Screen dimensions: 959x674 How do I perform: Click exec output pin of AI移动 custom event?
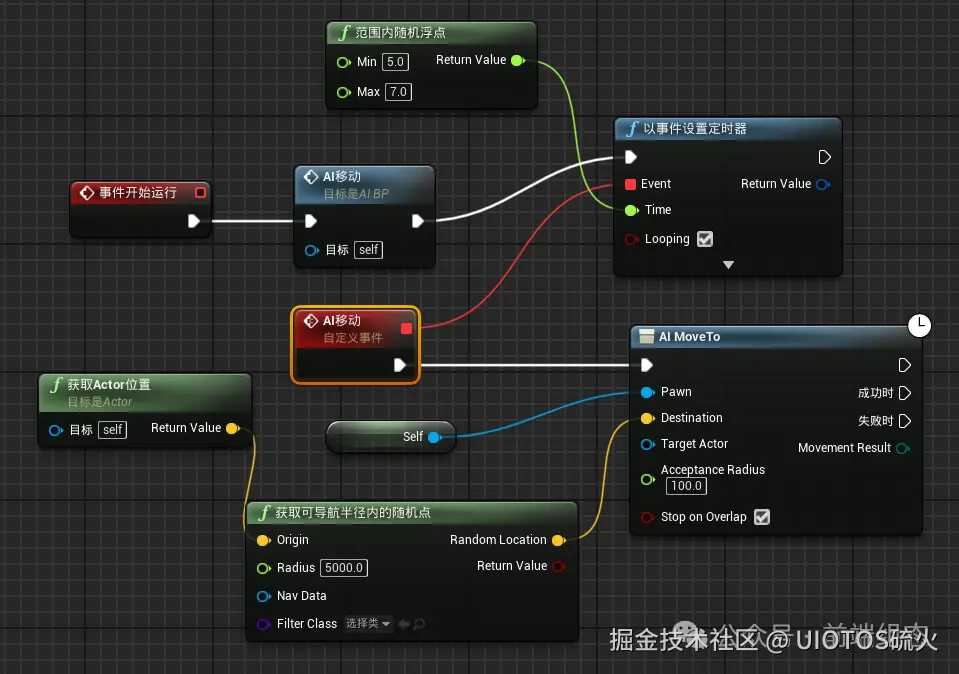399,365
